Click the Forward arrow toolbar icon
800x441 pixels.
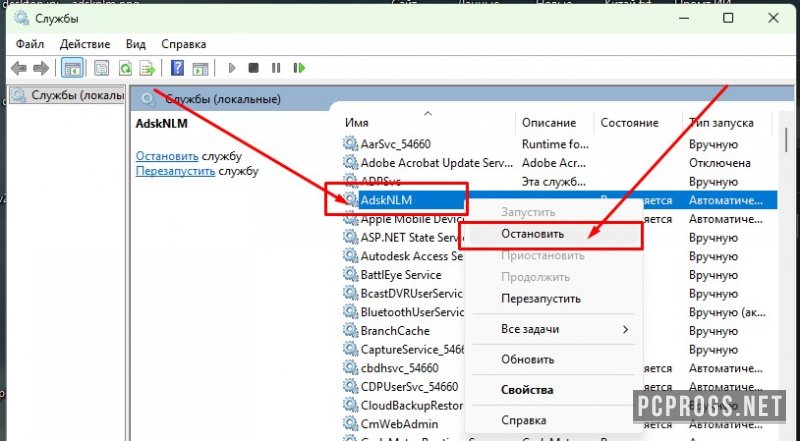pyautogui.click(x=41, y=68)
